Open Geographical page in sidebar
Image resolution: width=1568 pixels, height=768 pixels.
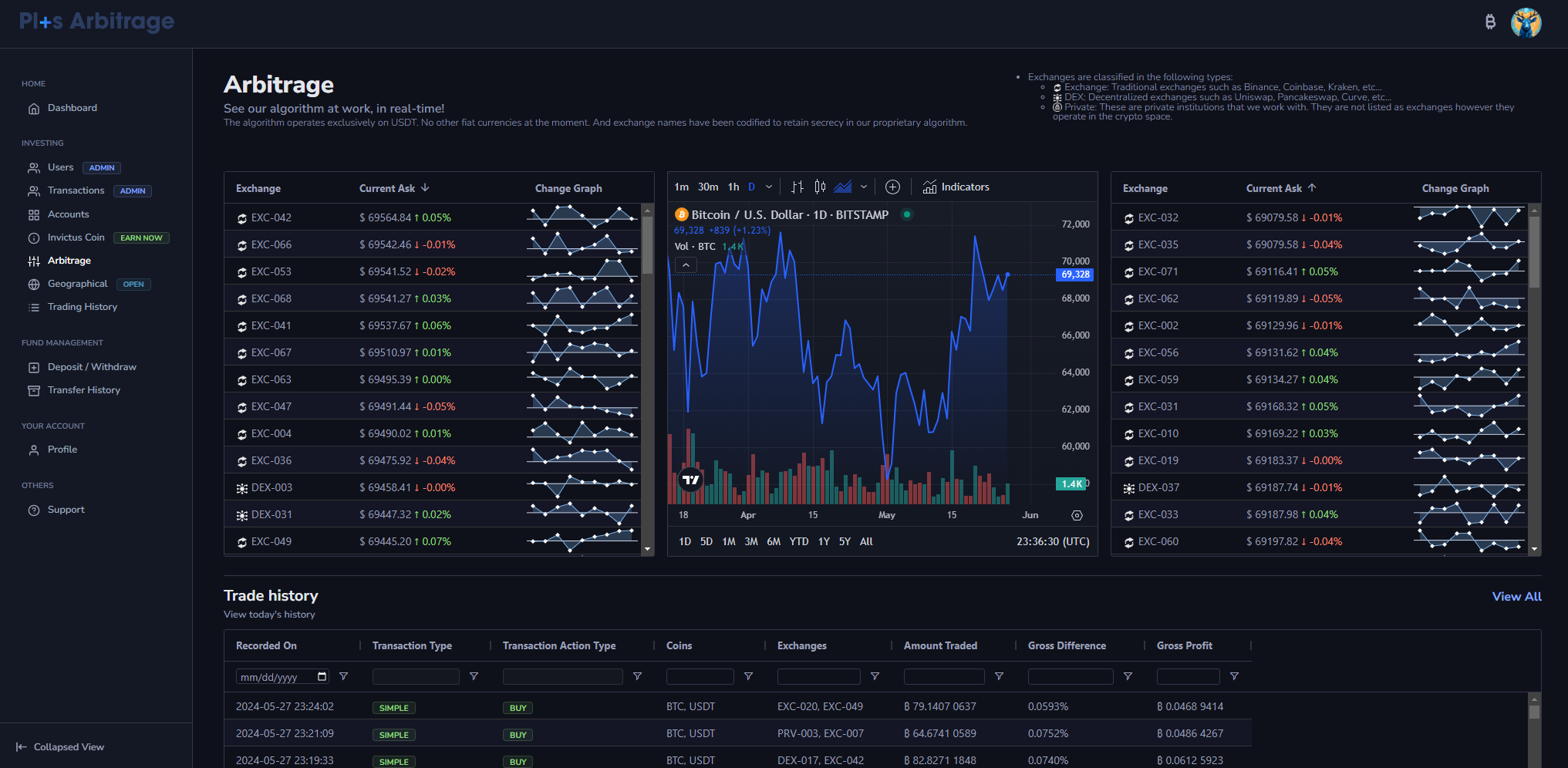click(x=77, y=284)
